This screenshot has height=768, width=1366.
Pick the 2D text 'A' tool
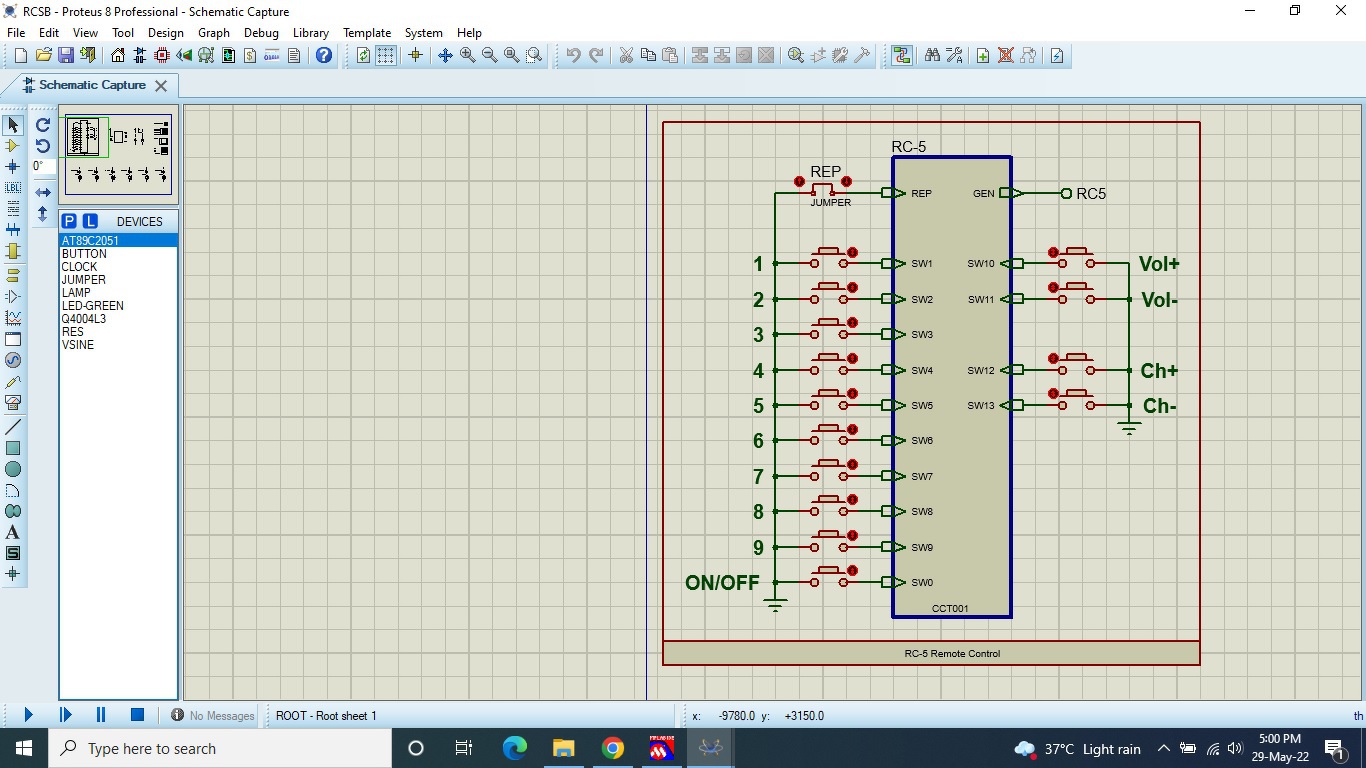click(13, 532)
